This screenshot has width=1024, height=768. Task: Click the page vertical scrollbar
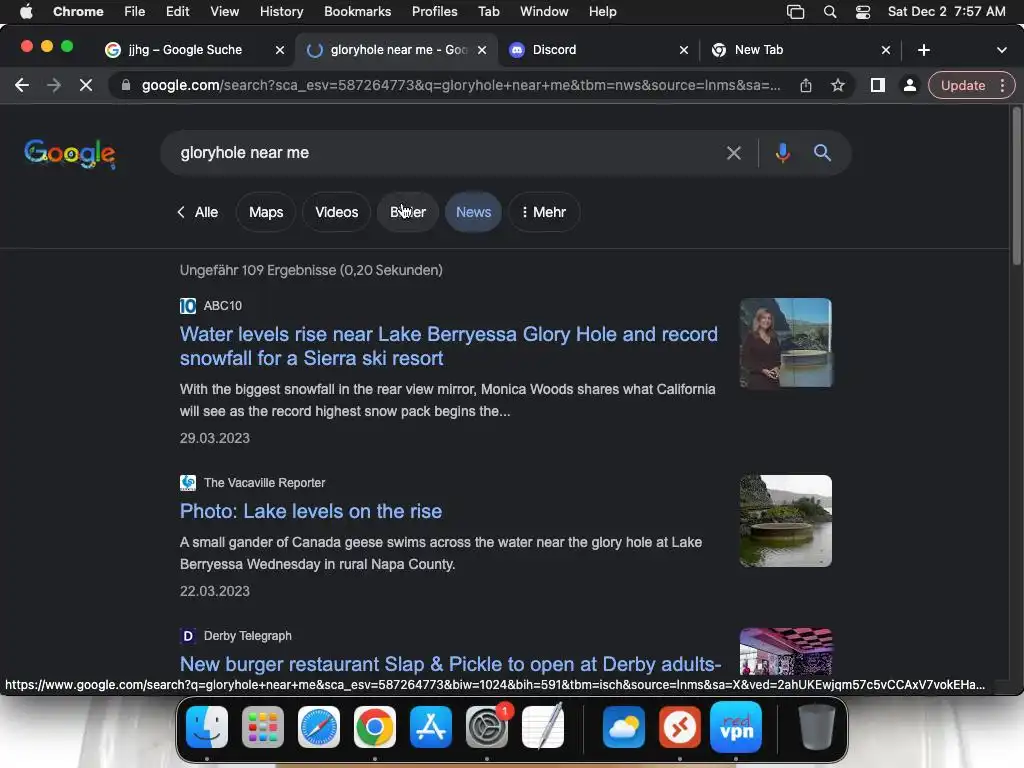click(x=1016, y=186)
